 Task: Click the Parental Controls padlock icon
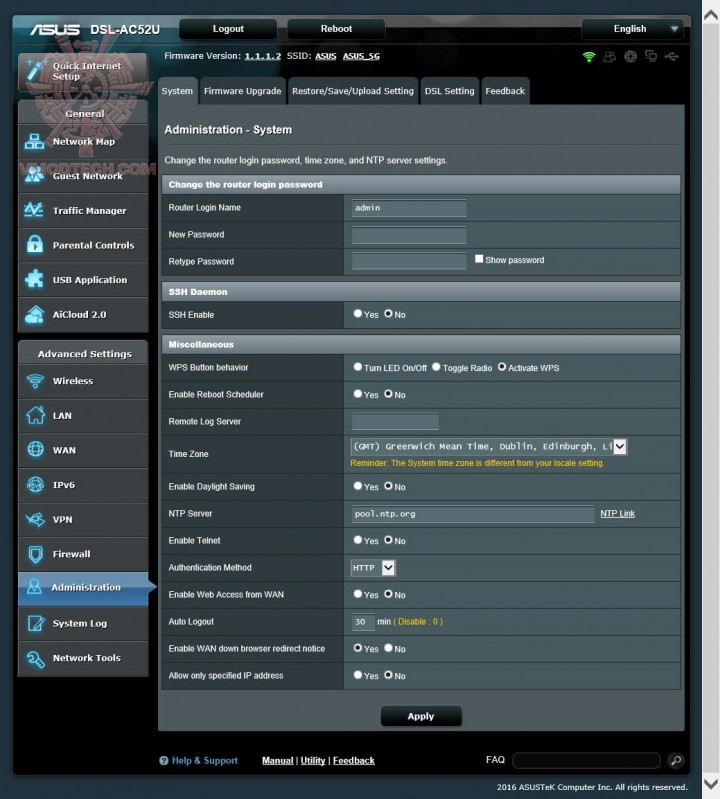[35, 245]
